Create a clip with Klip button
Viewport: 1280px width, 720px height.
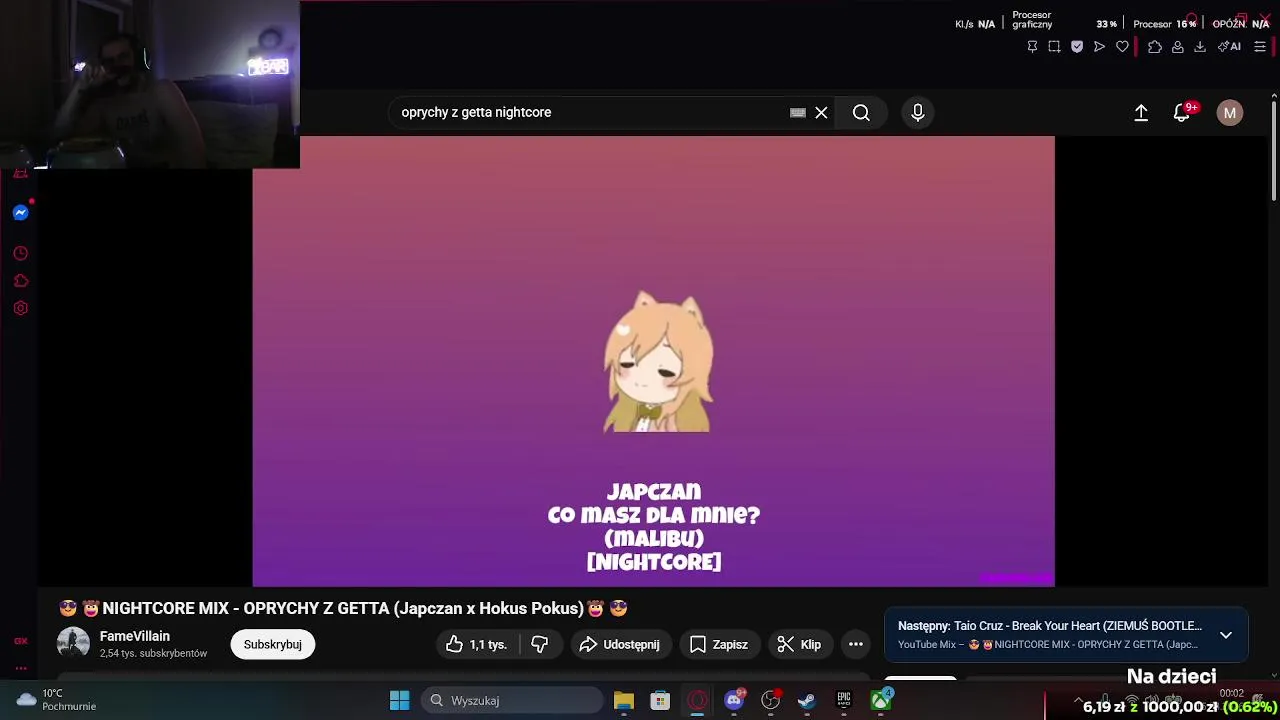pyautogui.click(x=800, y=645)
